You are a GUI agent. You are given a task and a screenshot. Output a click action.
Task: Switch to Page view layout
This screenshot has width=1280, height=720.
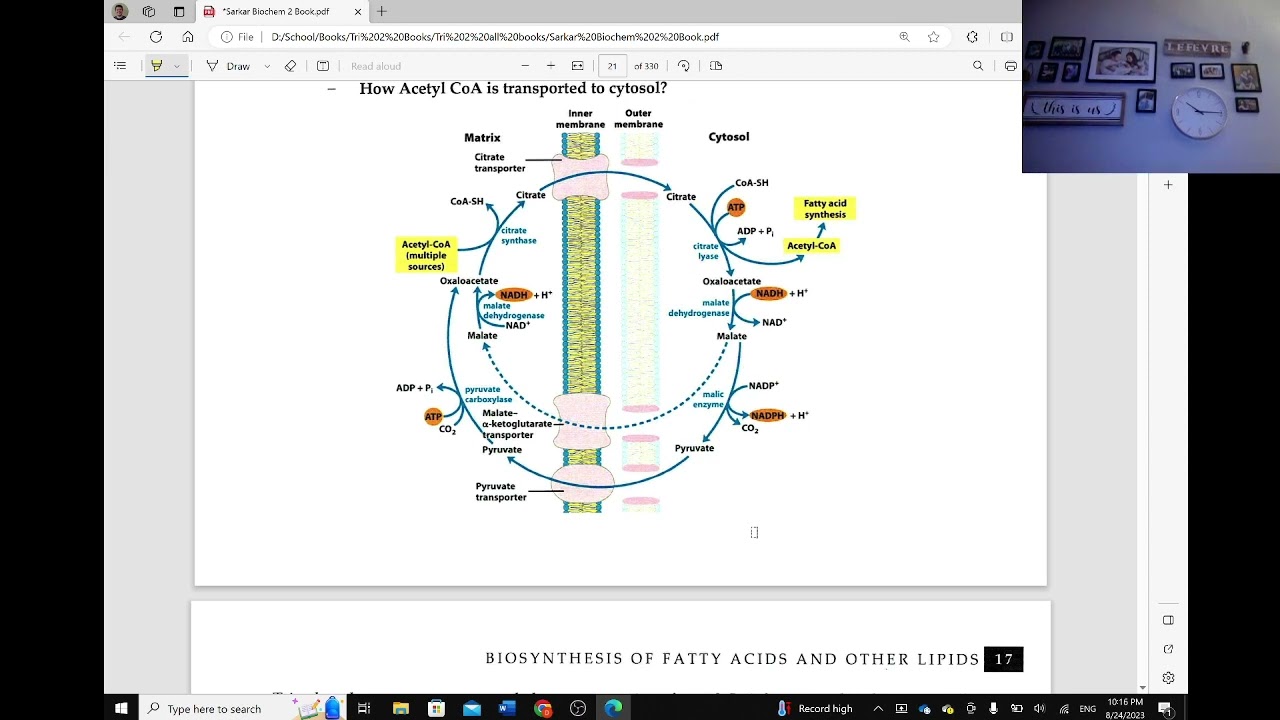(x=716, y=66)
